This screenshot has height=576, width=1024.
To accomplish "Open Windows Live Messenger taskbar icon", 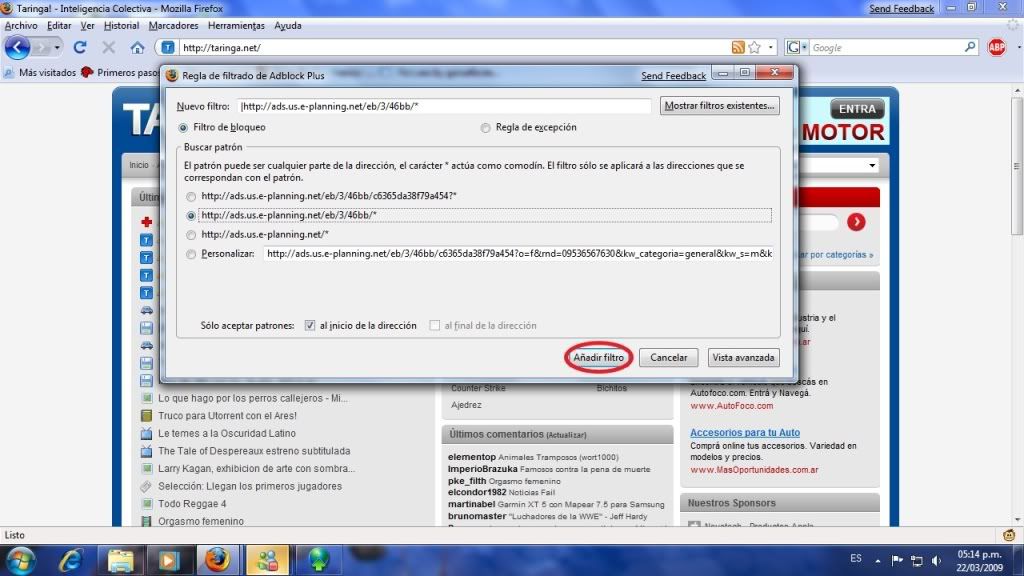I will point(267,560).
